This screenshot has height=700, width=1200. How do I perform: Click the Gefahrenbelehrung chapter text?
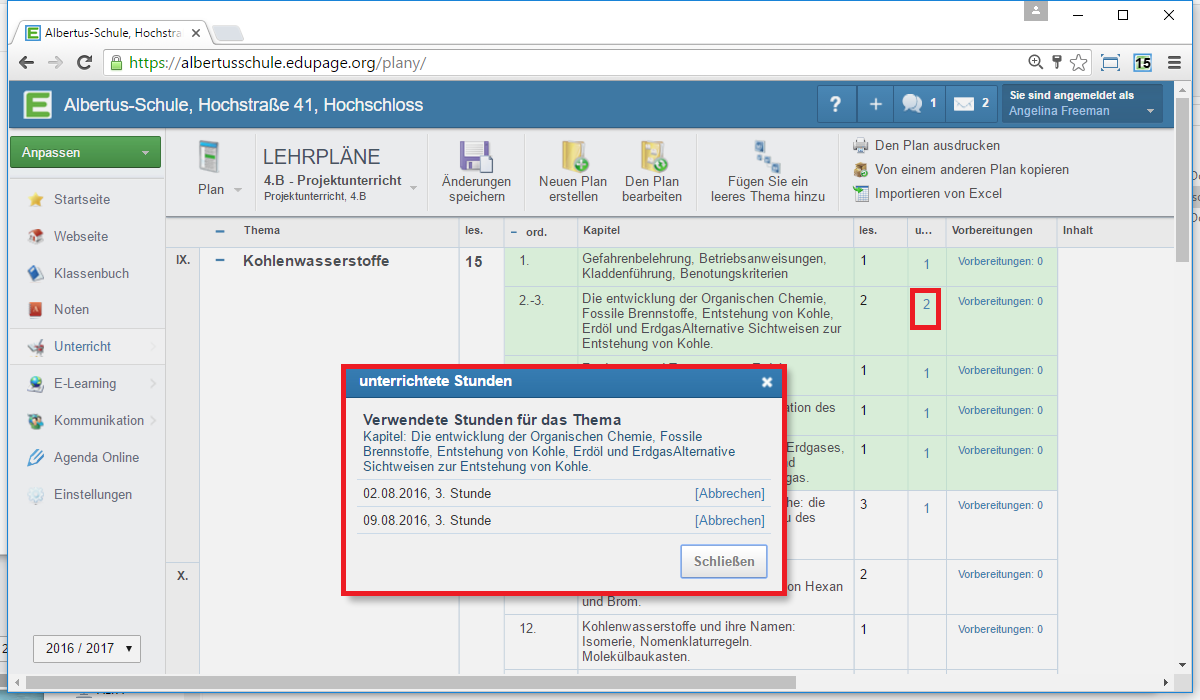[x=704, y=266]
